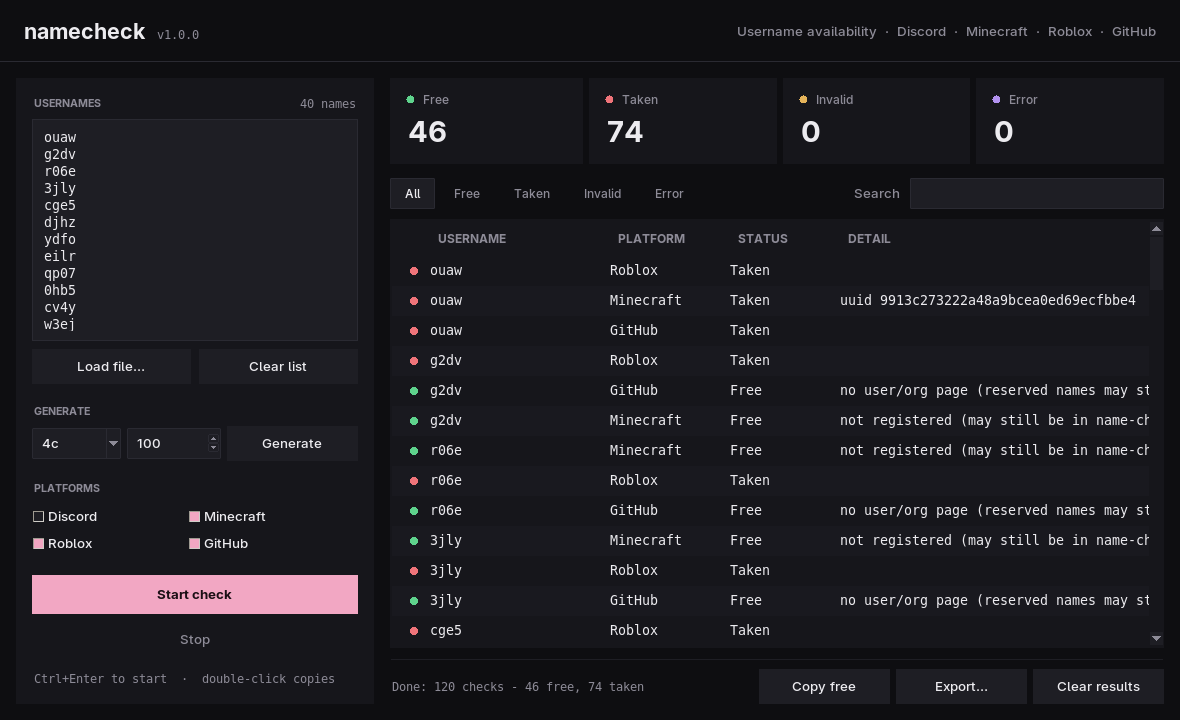Select the 3jly Roblox Taken row
The height and width of the screenshot is (720, 1180).
click(770, 570)
